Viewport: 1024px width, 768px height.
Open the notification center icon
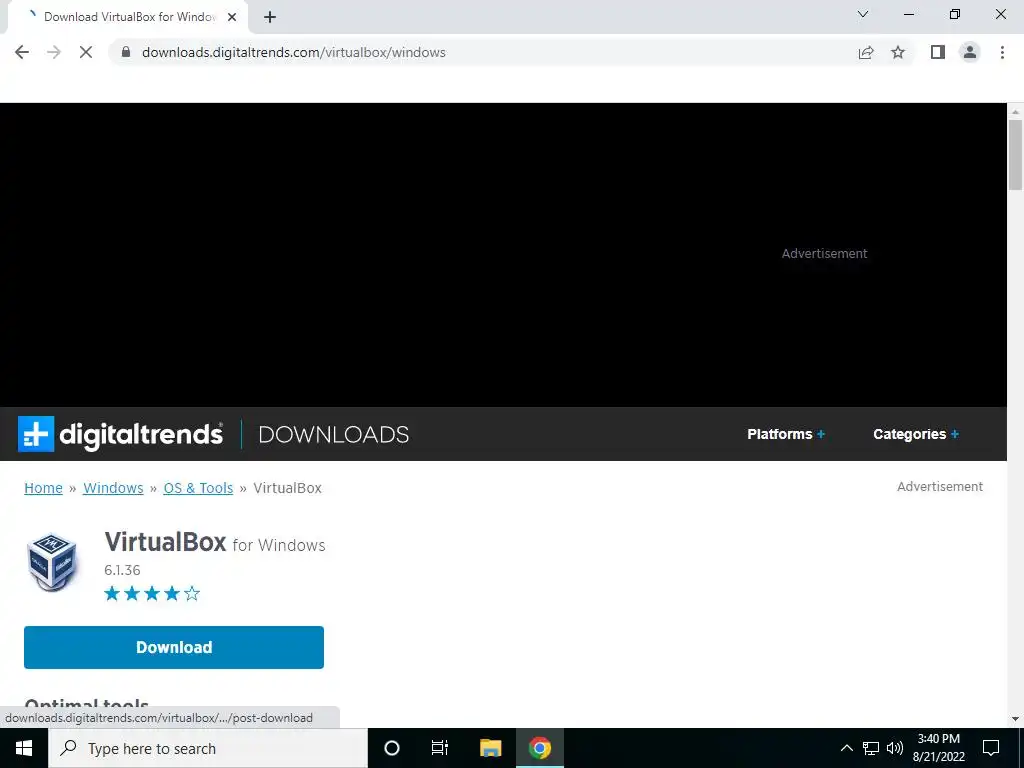coord(991,748)
